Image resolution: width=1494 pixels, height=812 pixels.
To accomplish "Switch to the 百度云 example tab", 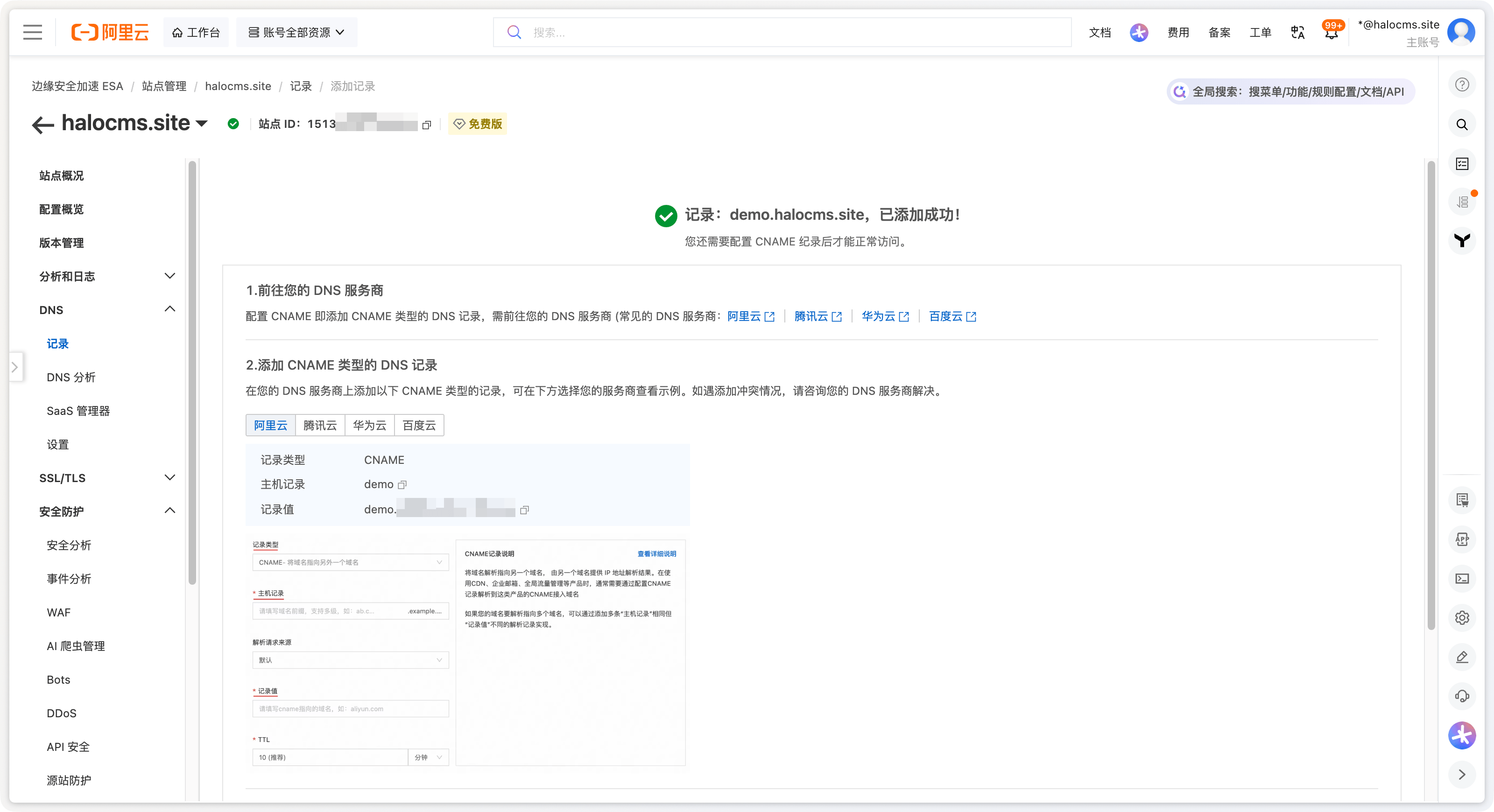I will [419, 426].
